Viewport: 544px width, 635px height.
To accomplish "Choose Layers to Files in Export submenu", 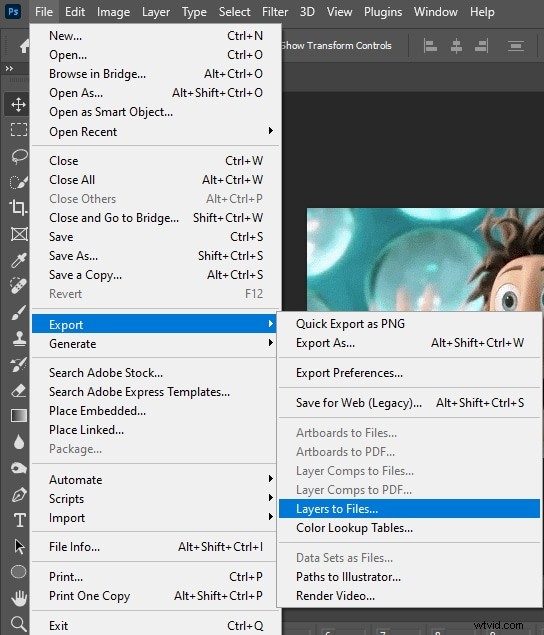I will [409, 509].
